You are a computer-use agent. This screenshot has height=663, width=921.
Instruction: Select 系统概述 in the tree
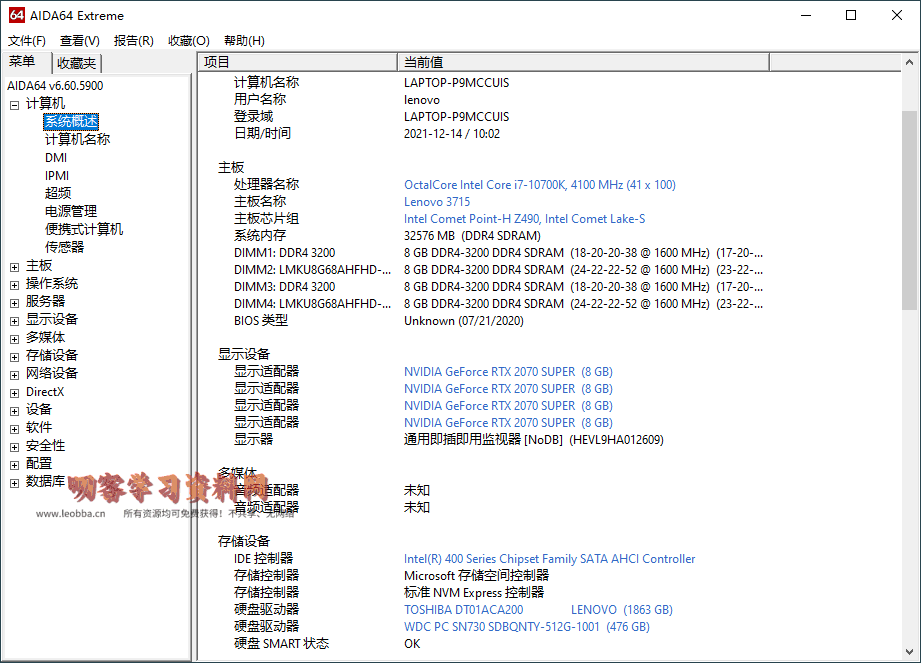coord(71,122)
